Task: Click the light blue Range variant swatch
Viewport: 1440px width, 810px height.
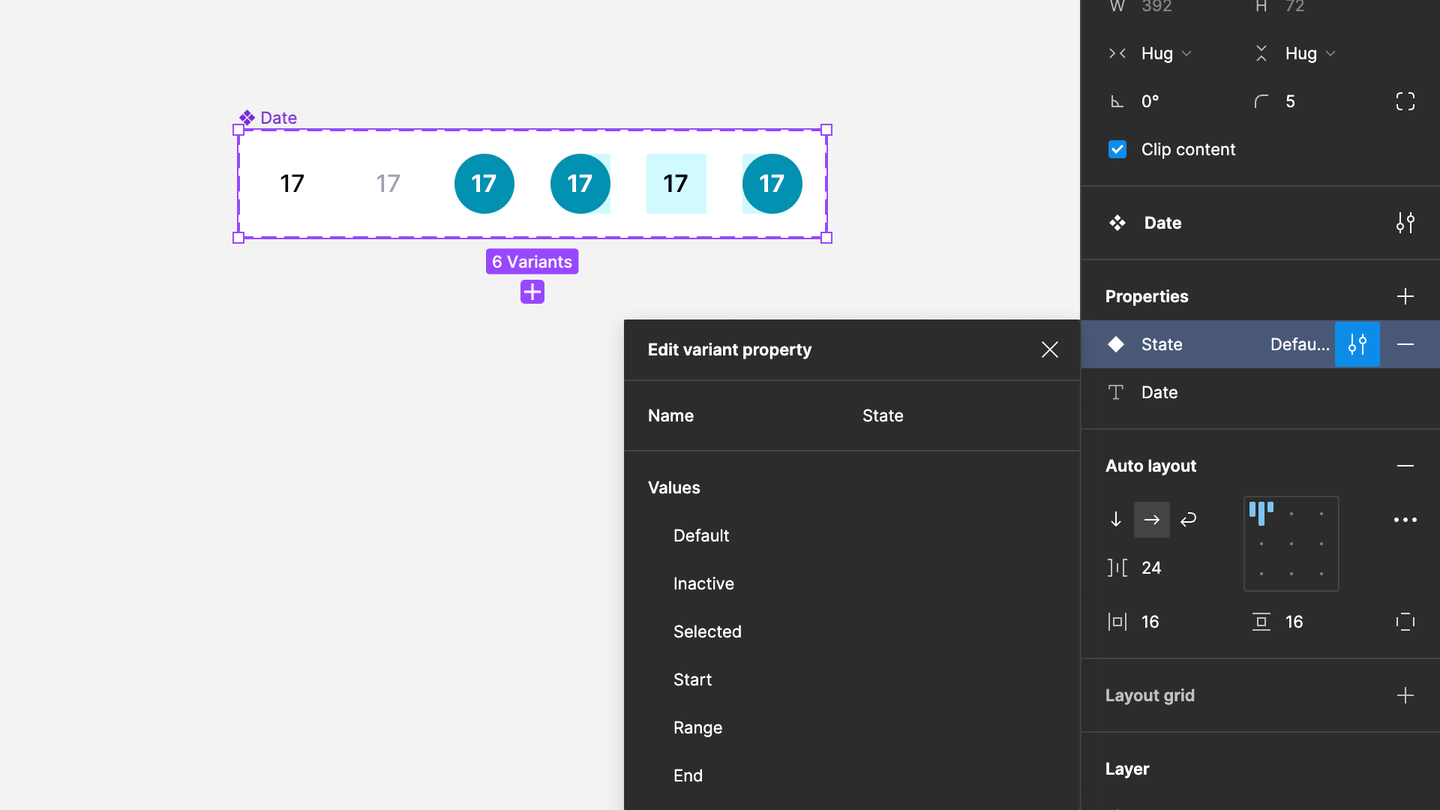Action: (x=676, y=184)
